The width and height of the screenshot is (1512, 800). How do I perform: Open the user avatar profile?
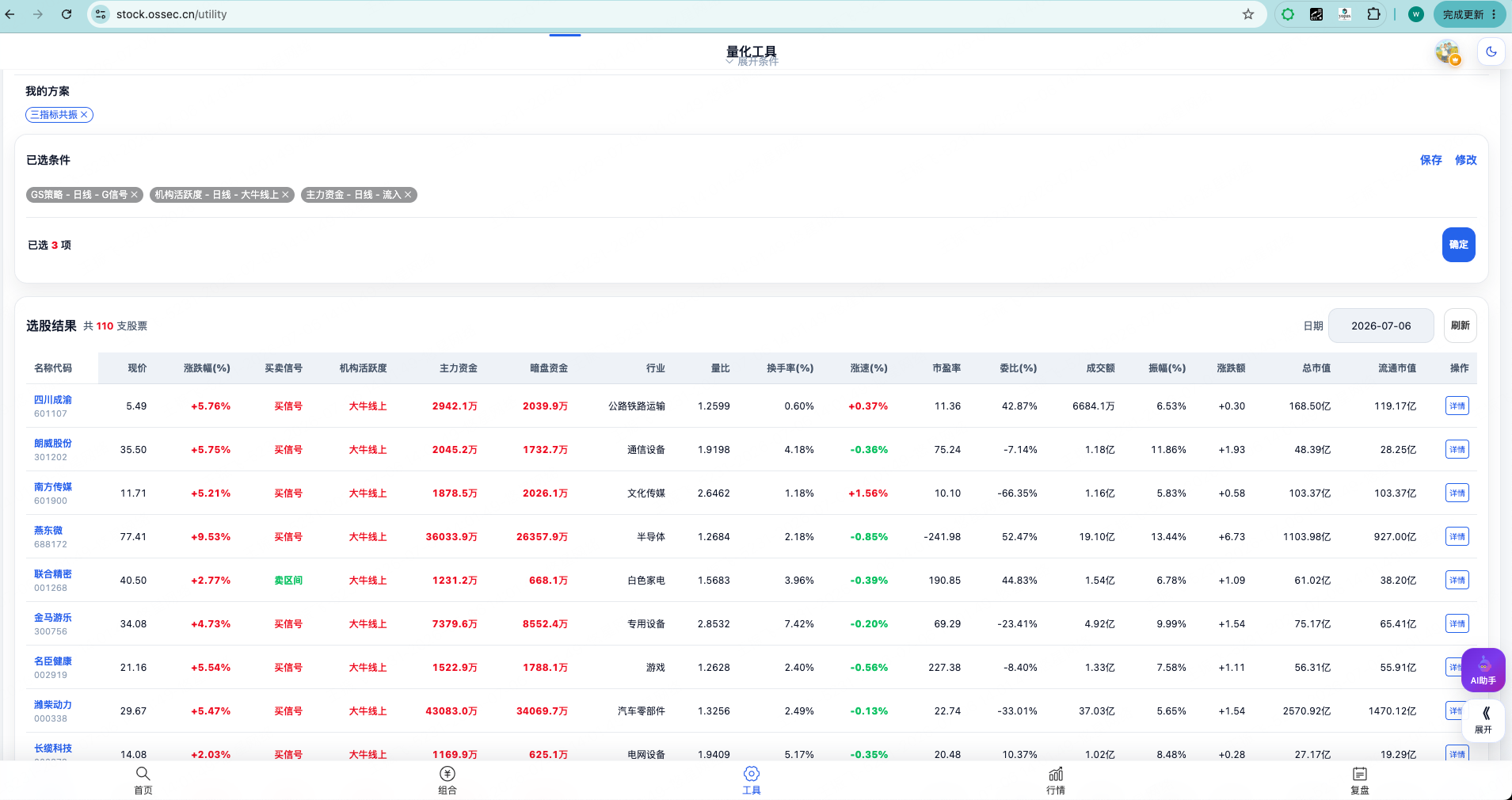coord(1448,52)
